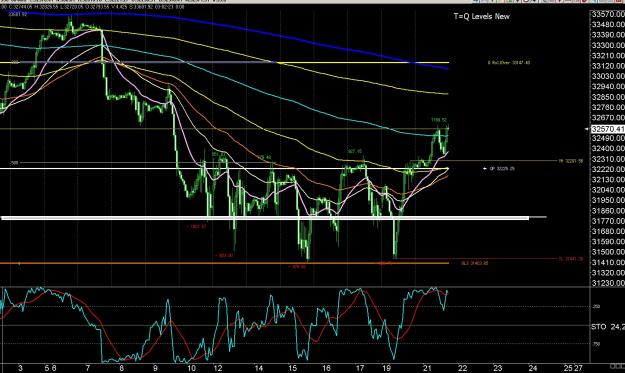The height and width of the screenshot is (373, 625).
Task: Pick date 16 on the time axis
Action: 326,368
